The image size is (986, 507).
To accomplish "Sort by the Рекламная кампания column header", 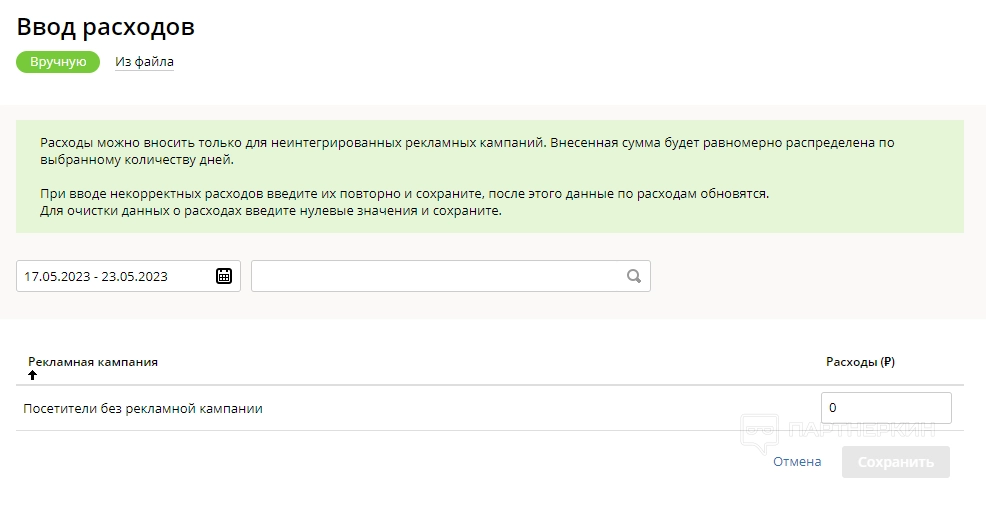I will coord(93,362).
